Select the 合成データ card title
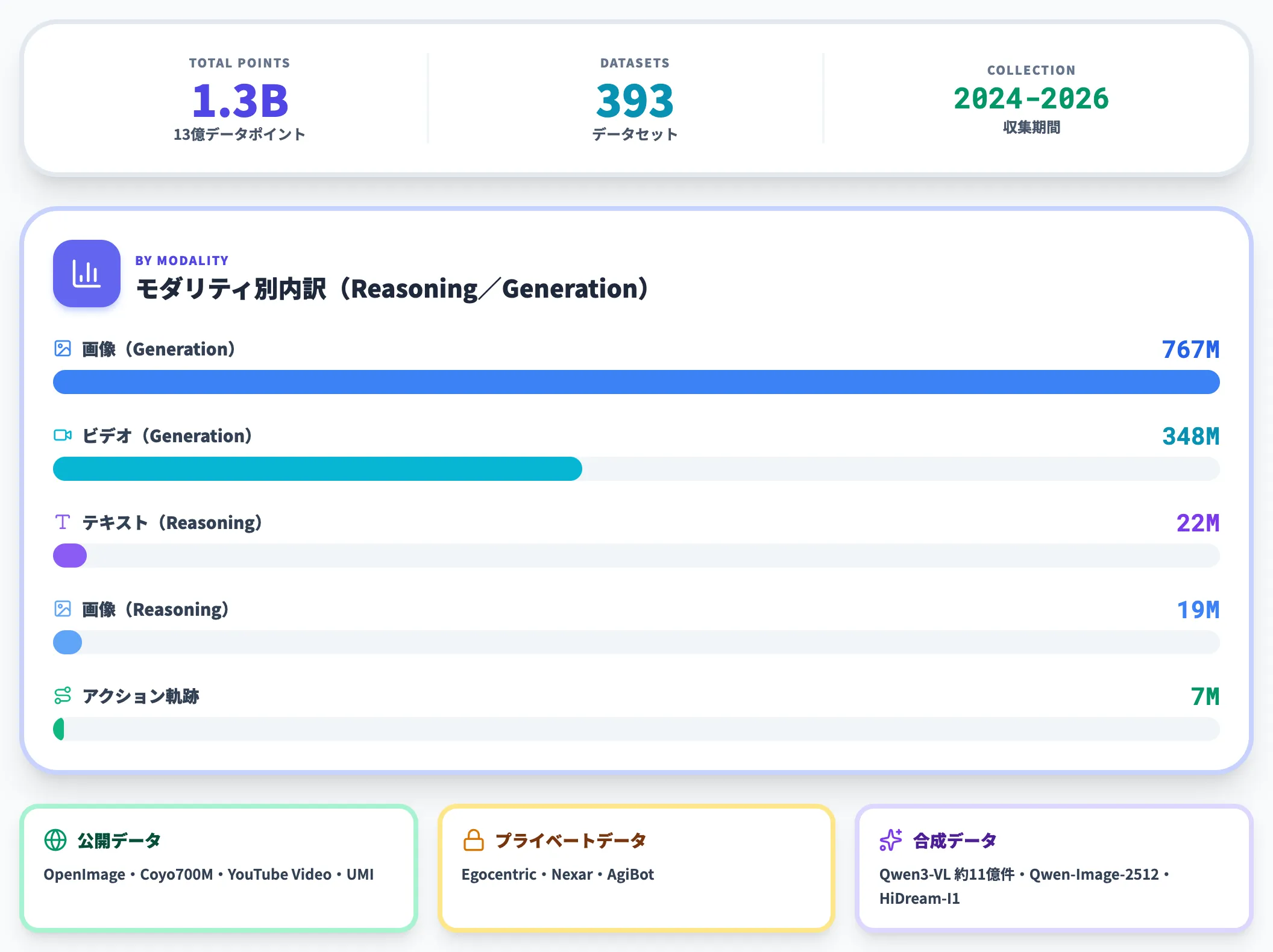The height and width of the screenshot is (952, 1273). click(955, 840)
